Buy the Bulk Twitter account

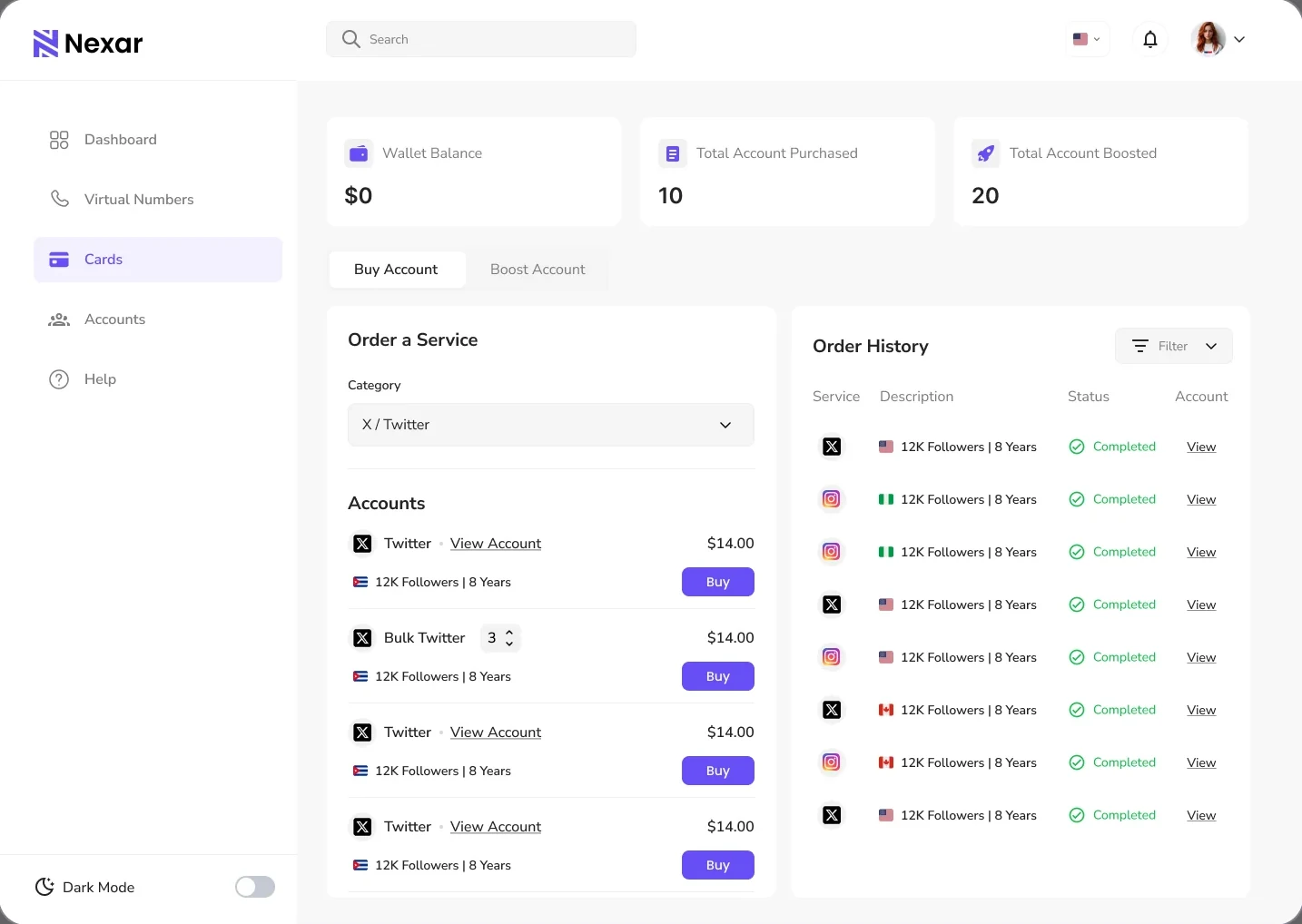(718, 676)
